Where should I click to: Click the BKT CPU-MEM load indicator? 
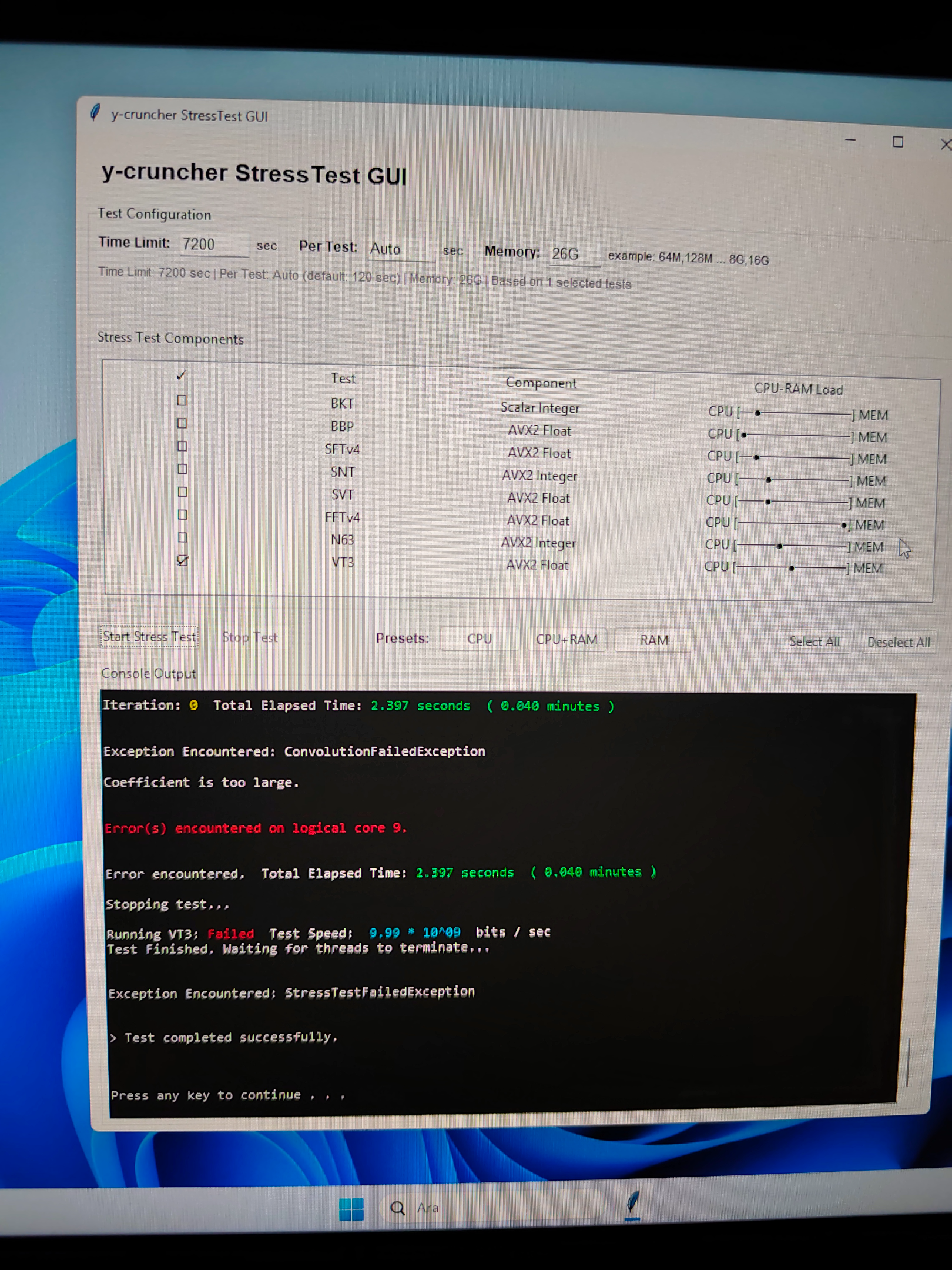point(797,414)
